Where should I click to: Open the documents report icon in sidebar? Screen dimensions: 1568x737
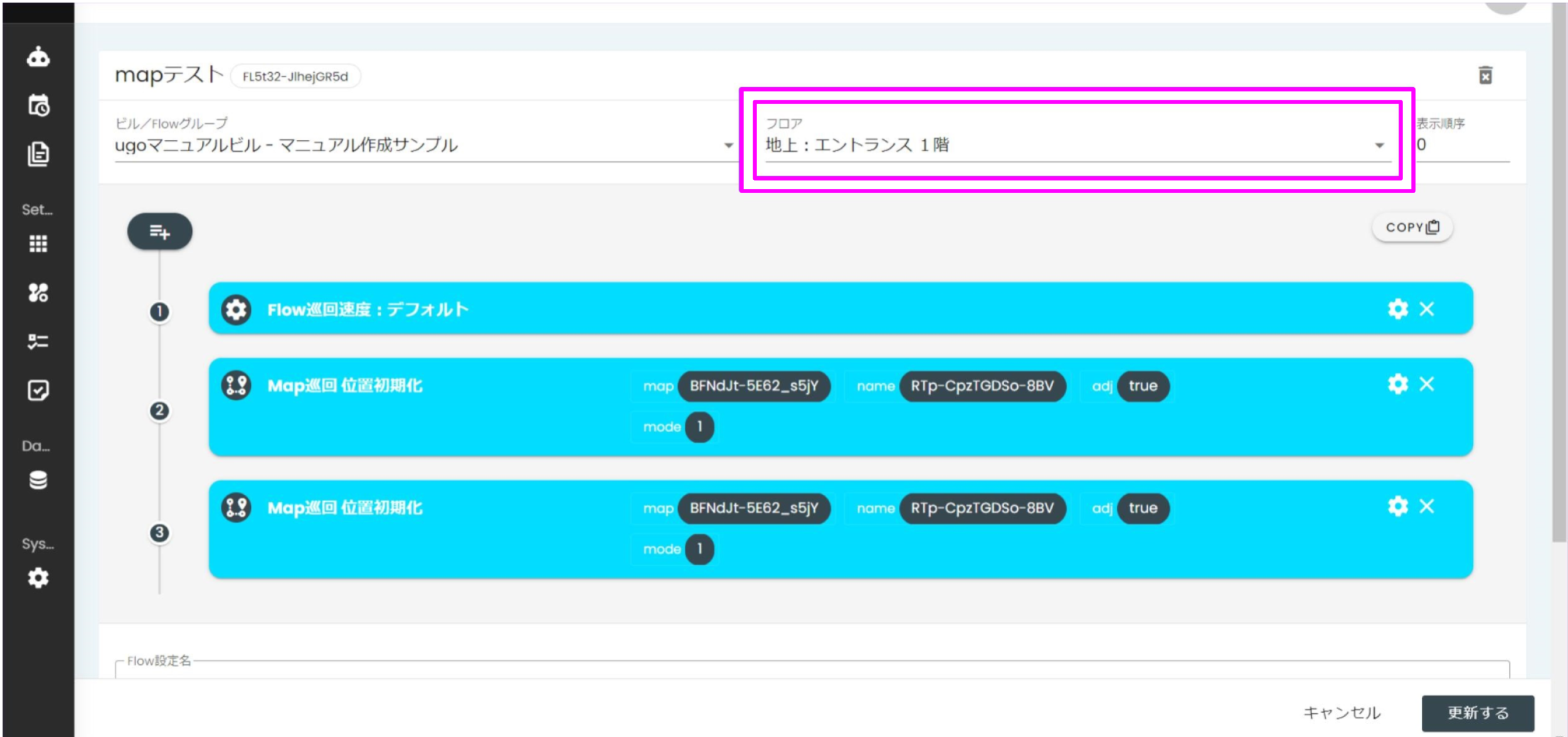[x=38, y=154]
